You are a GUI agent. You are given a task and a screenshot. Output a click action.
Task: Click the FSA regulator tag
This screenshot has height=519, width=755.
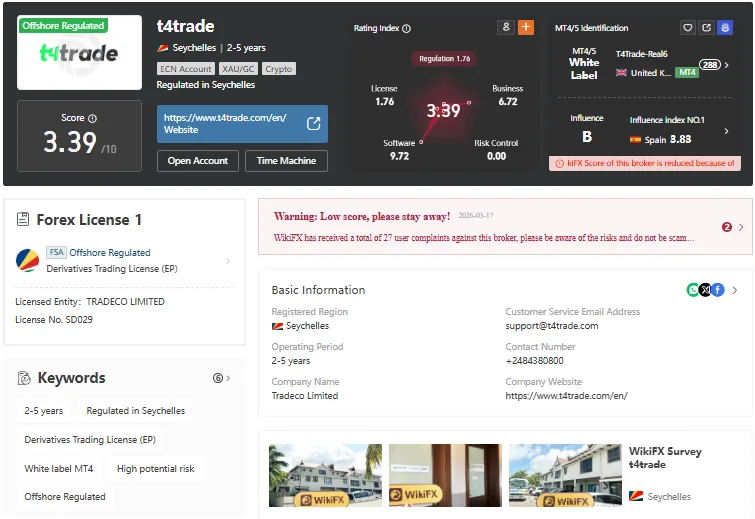(x=56, y=252)
